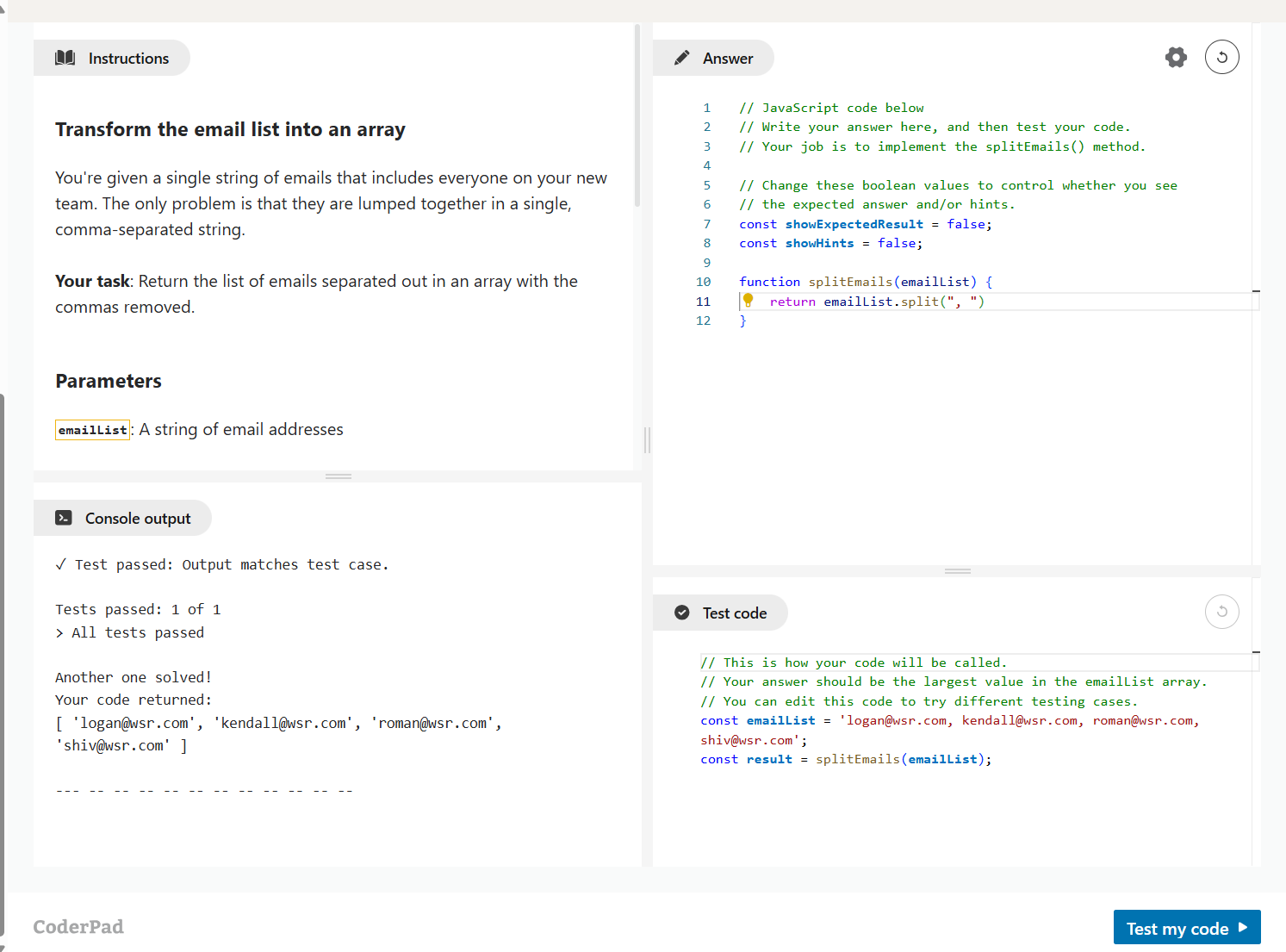
Task: Click the Instructions book icon
Action: [65, 58]
